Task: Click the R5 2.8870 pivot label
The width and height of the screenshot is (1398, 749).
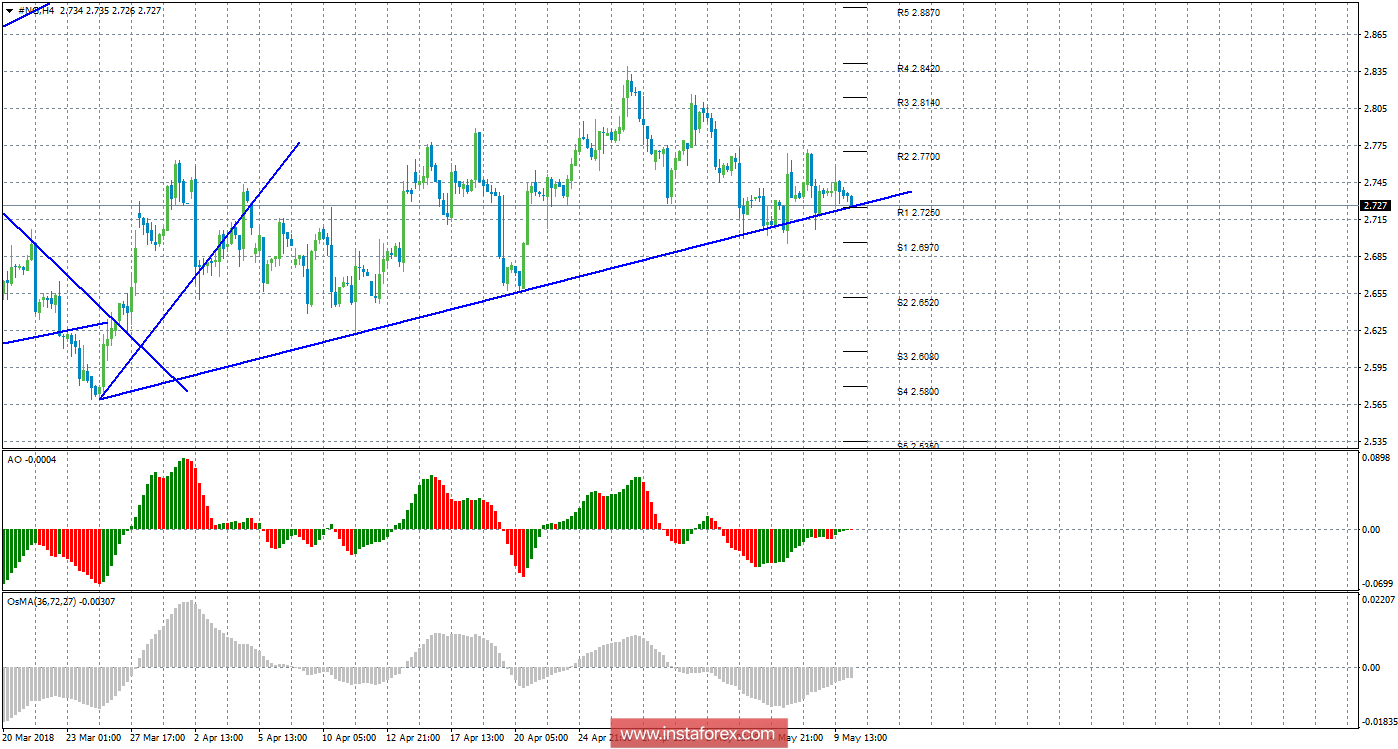Action: (x=918, y=13)
